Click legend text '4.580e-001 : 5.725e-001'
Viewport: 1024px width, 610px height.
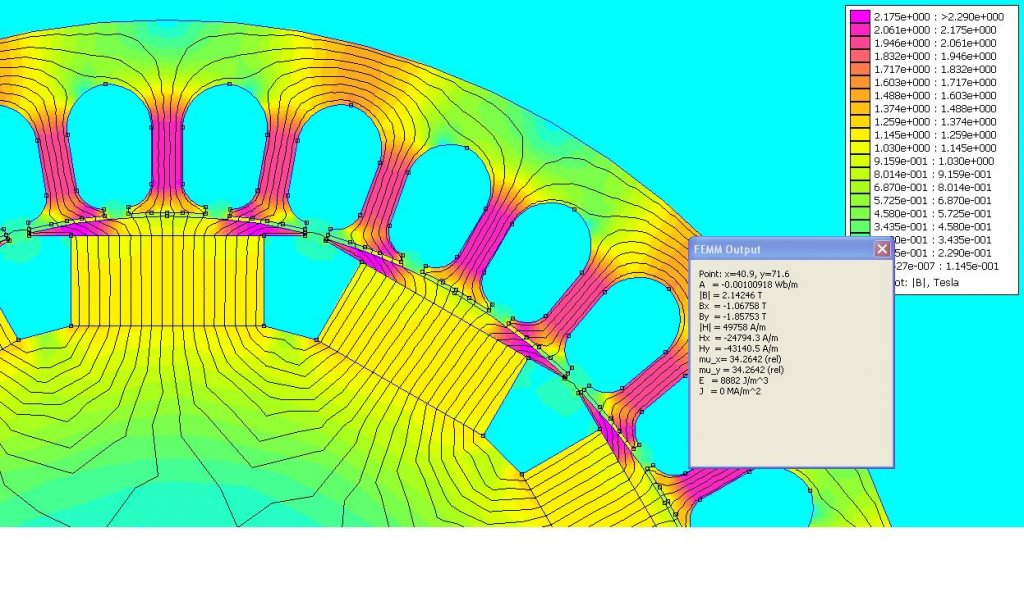pos(933,214)
